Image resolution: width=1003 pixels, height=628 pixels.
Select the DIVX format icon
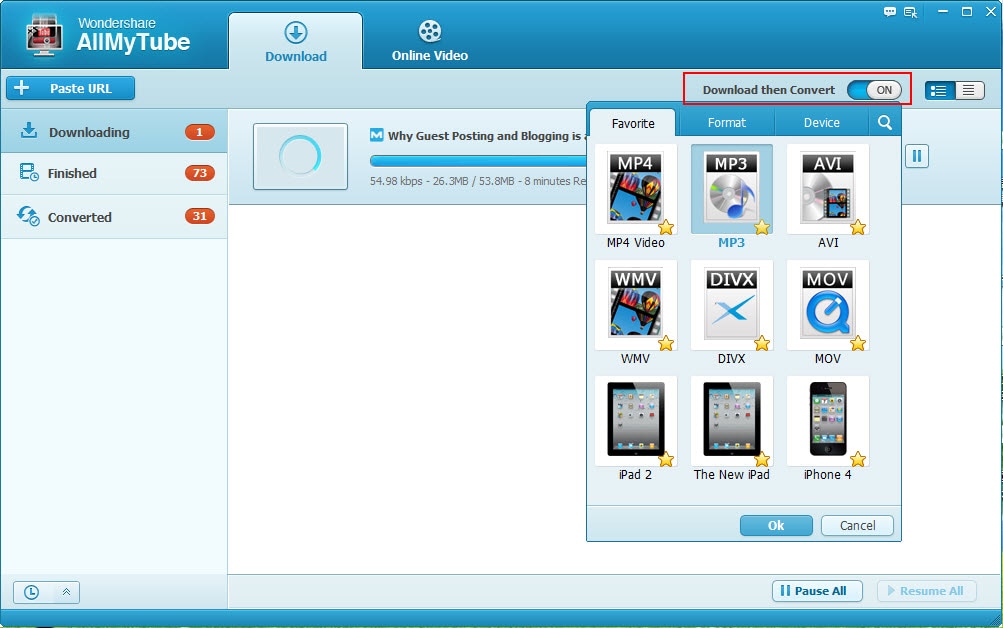pyautogui.click(x=731, y=305)
